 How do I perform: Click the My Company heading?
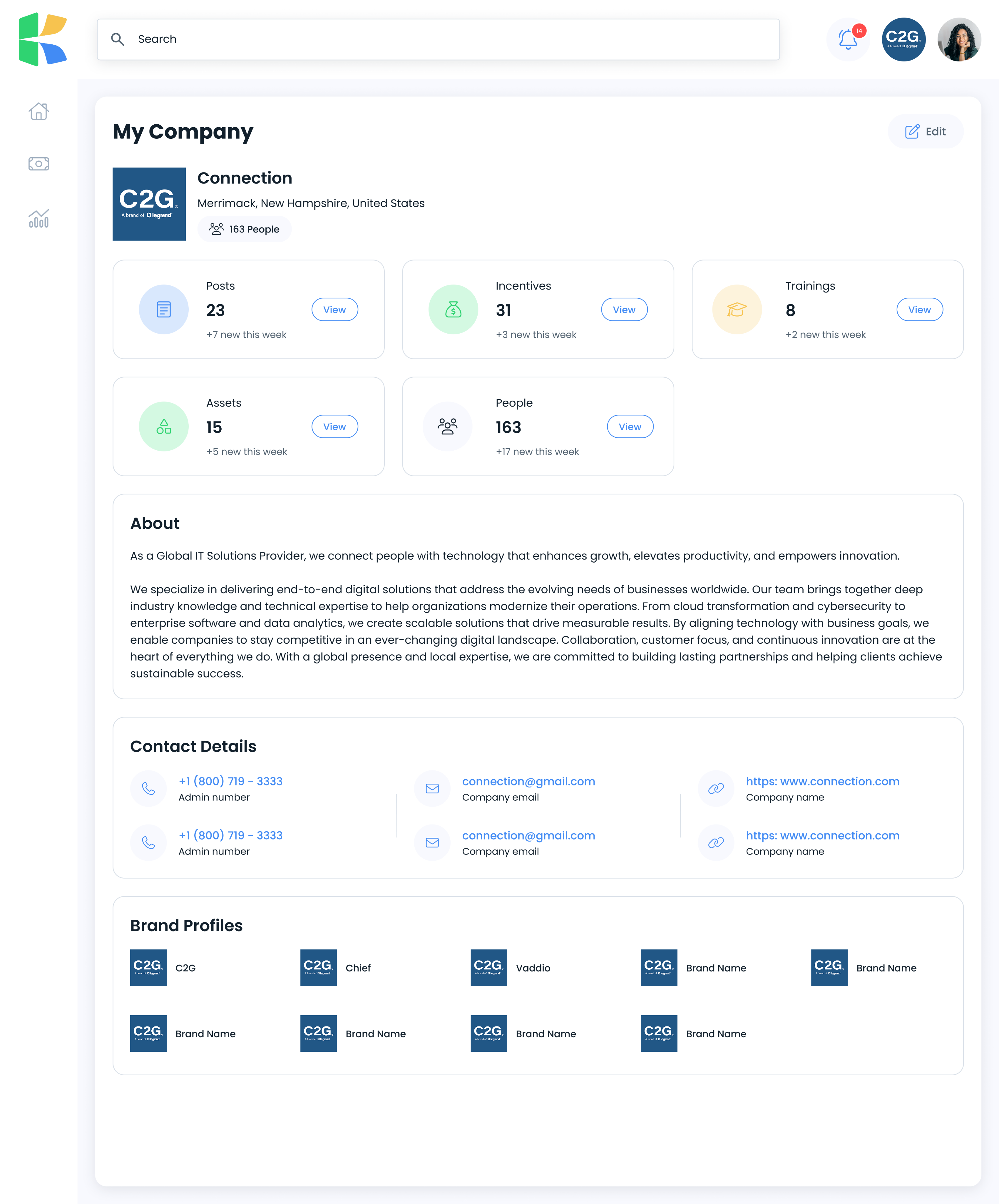point(183,132)
